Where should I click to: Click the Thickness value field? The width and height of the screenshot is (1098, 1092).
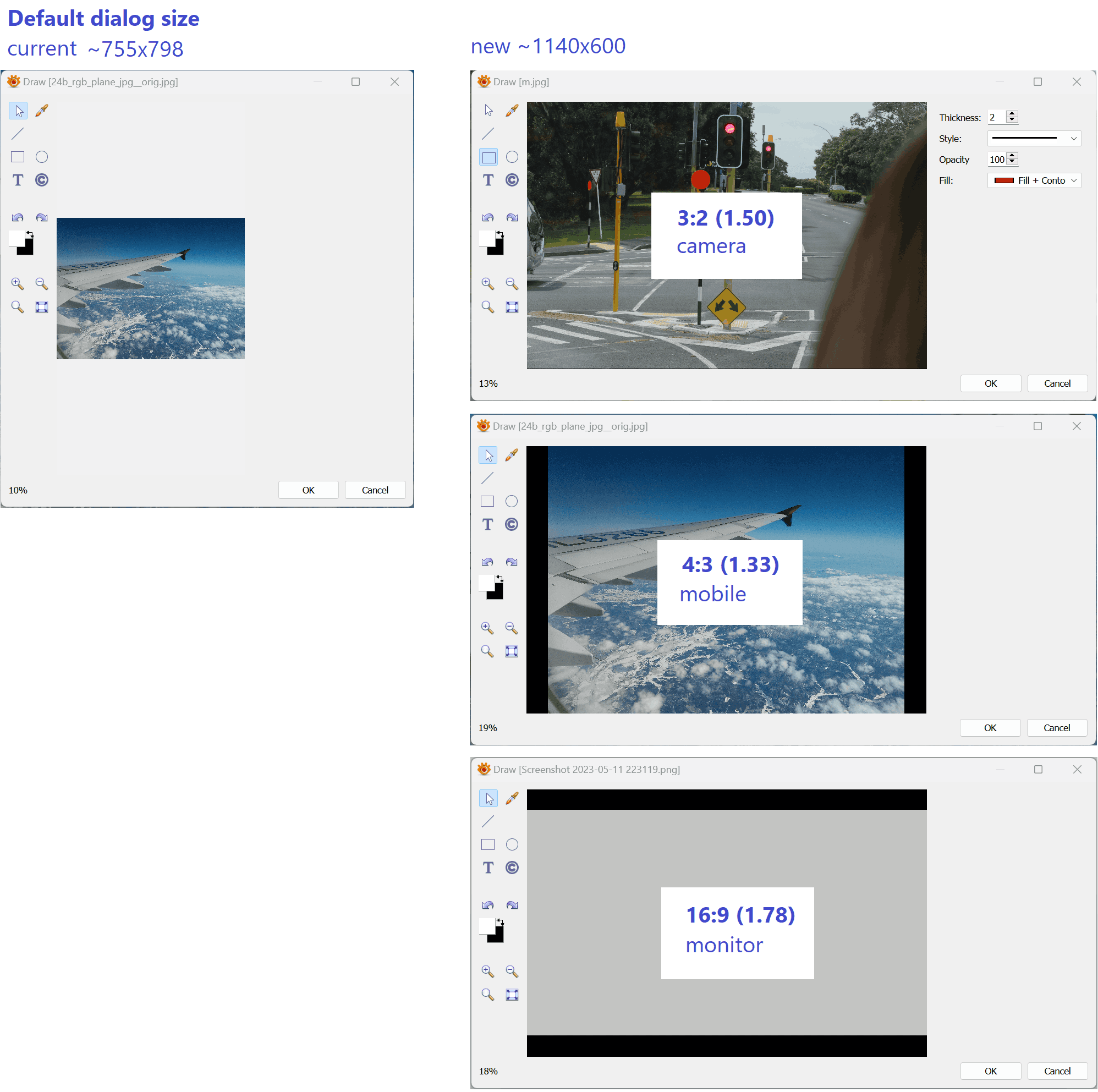coord(996,117)
